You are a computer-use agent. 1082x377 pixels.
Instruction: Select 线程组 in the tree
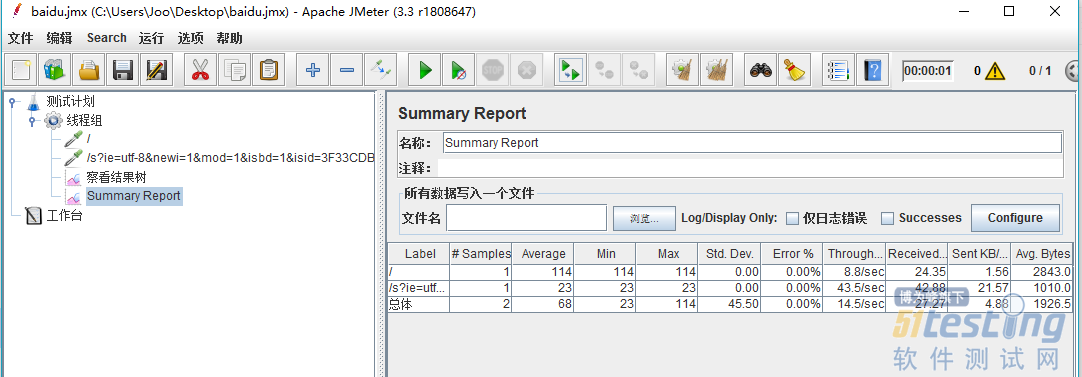coord(84,121)
